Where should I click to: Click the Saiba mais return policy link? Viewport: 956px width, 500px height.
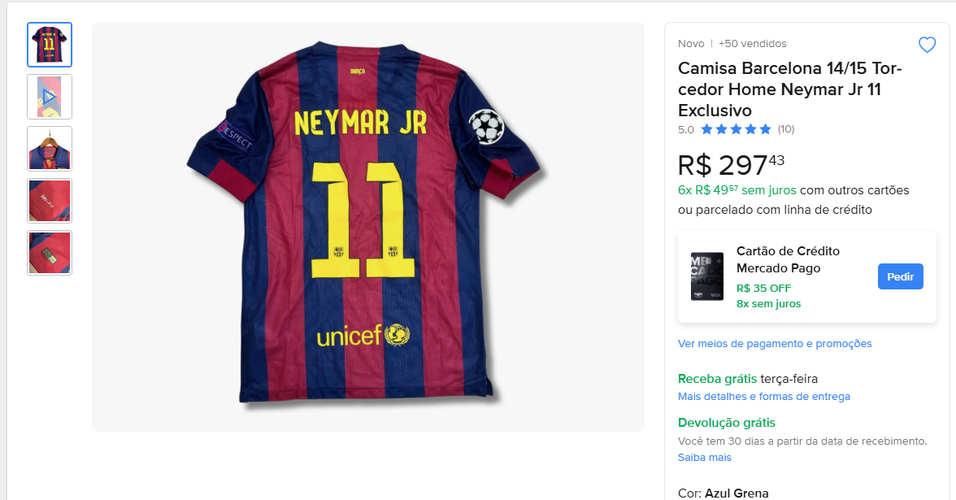[704, 457]
